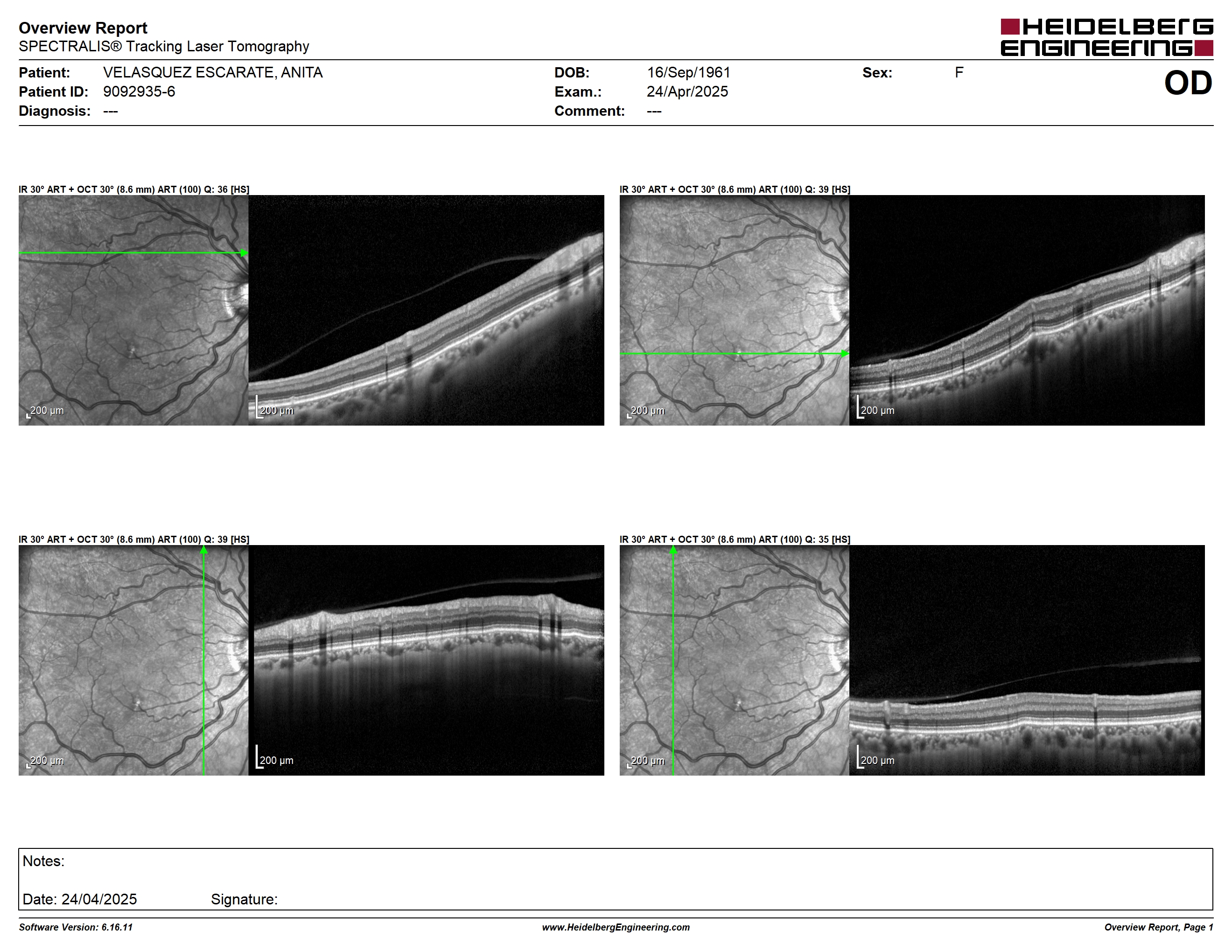Click the Overview Report title
The height and width of the screenshot is (952, 1232).
83,28
